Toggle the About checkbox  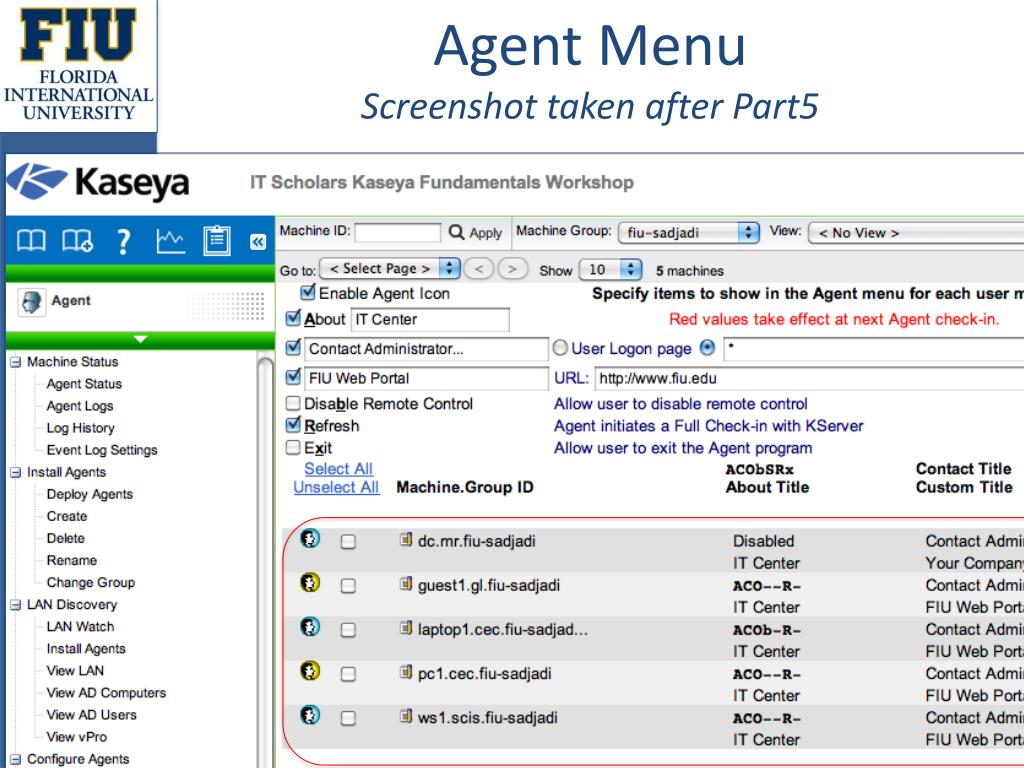[293, 319]
